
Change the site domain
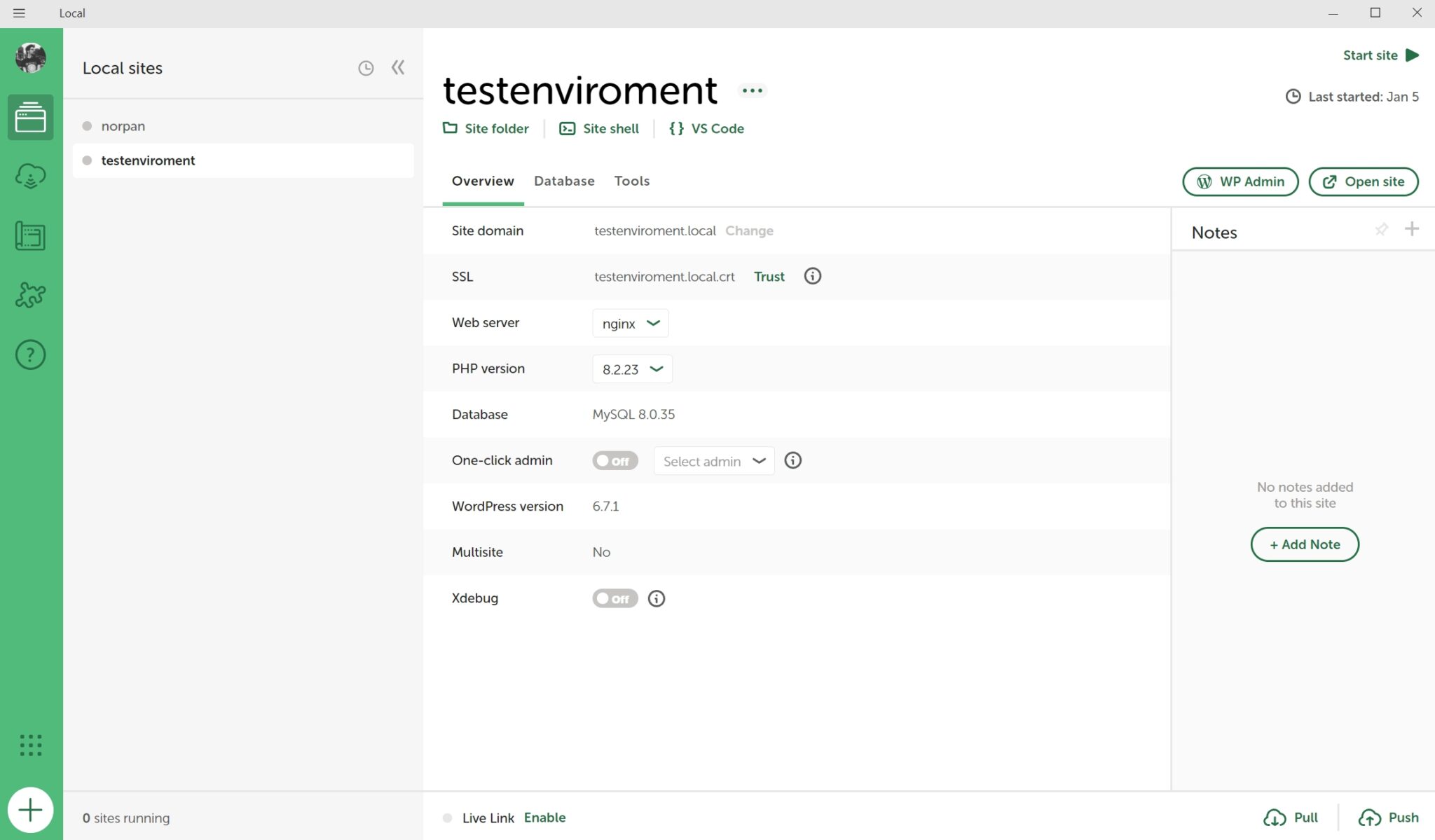tap(749, 230)
